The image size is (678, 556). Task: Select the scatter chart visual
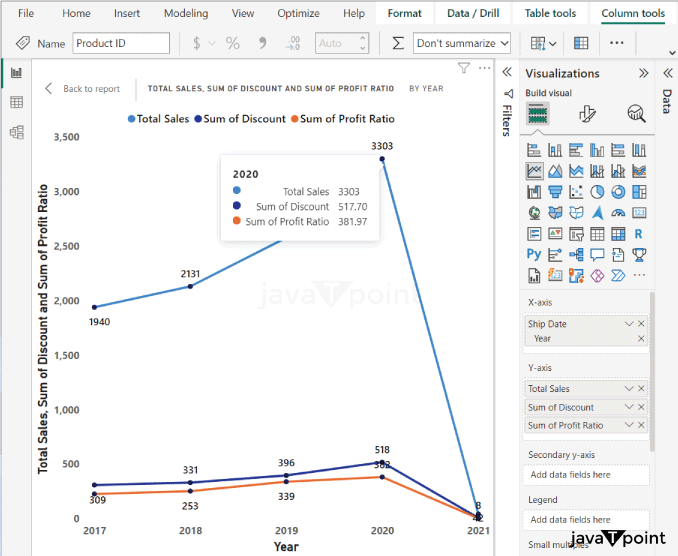[x=576, y=192]
